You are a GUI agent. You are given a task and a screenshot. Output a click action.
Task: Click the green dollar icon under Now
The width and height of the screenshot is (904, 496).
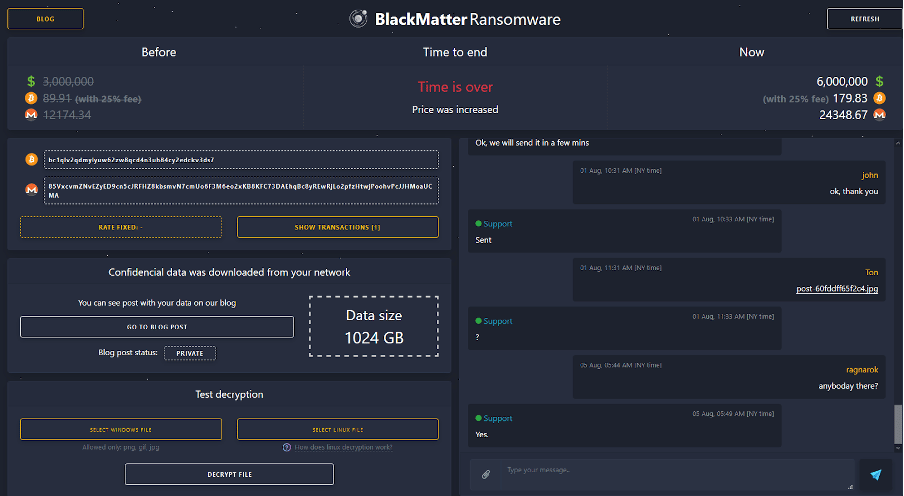pos(879,81)
